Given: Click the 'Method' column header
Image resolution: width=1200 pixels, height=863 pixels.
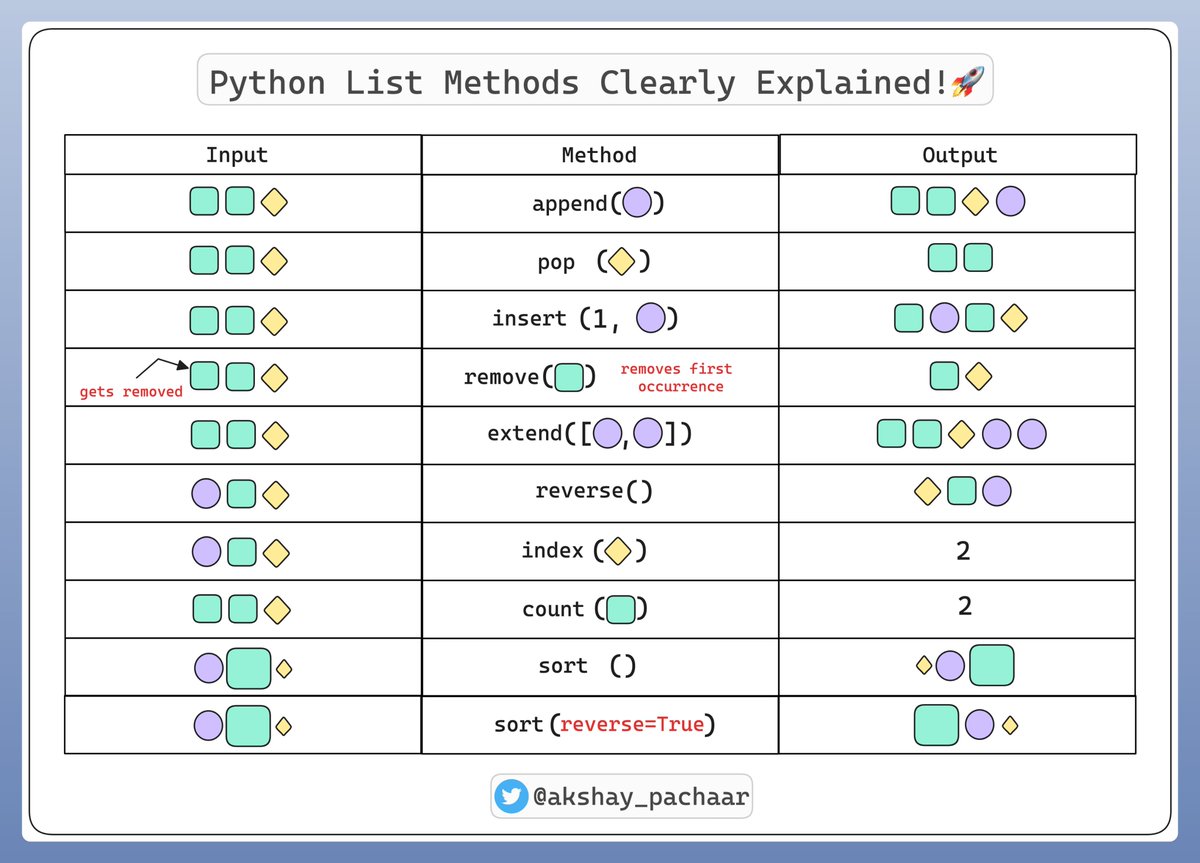Looking at the screenshot, I should point(599,155).
